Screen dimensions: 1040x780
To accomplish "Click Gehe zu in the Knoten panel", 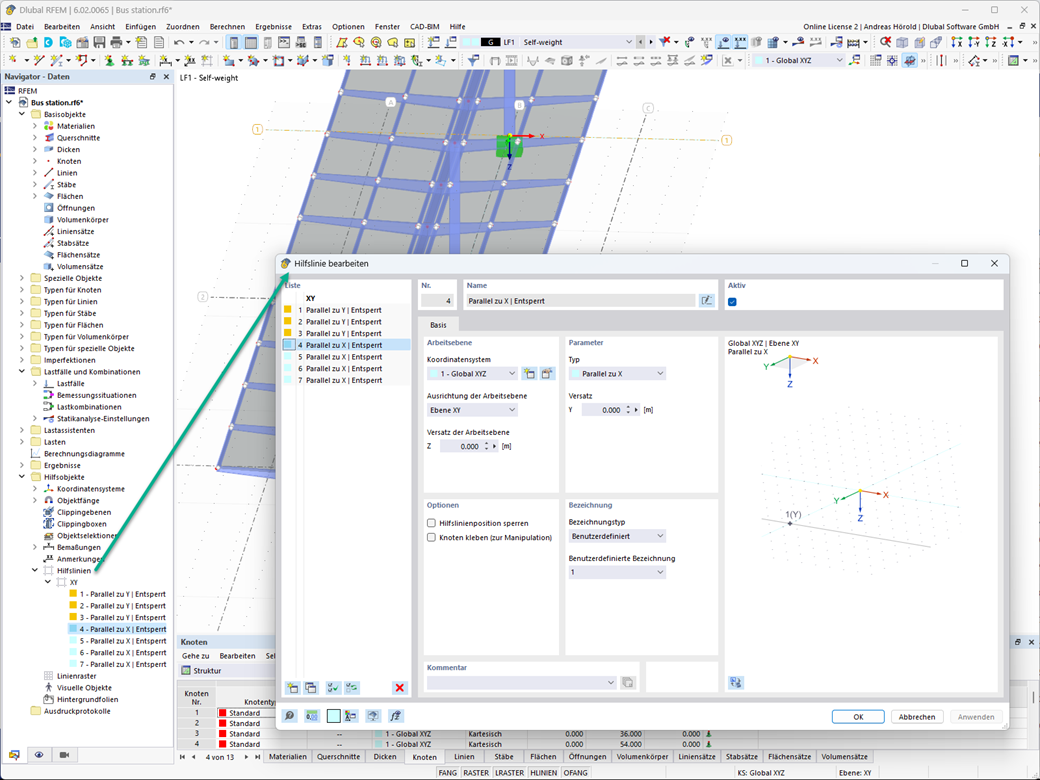I will 195,656.
